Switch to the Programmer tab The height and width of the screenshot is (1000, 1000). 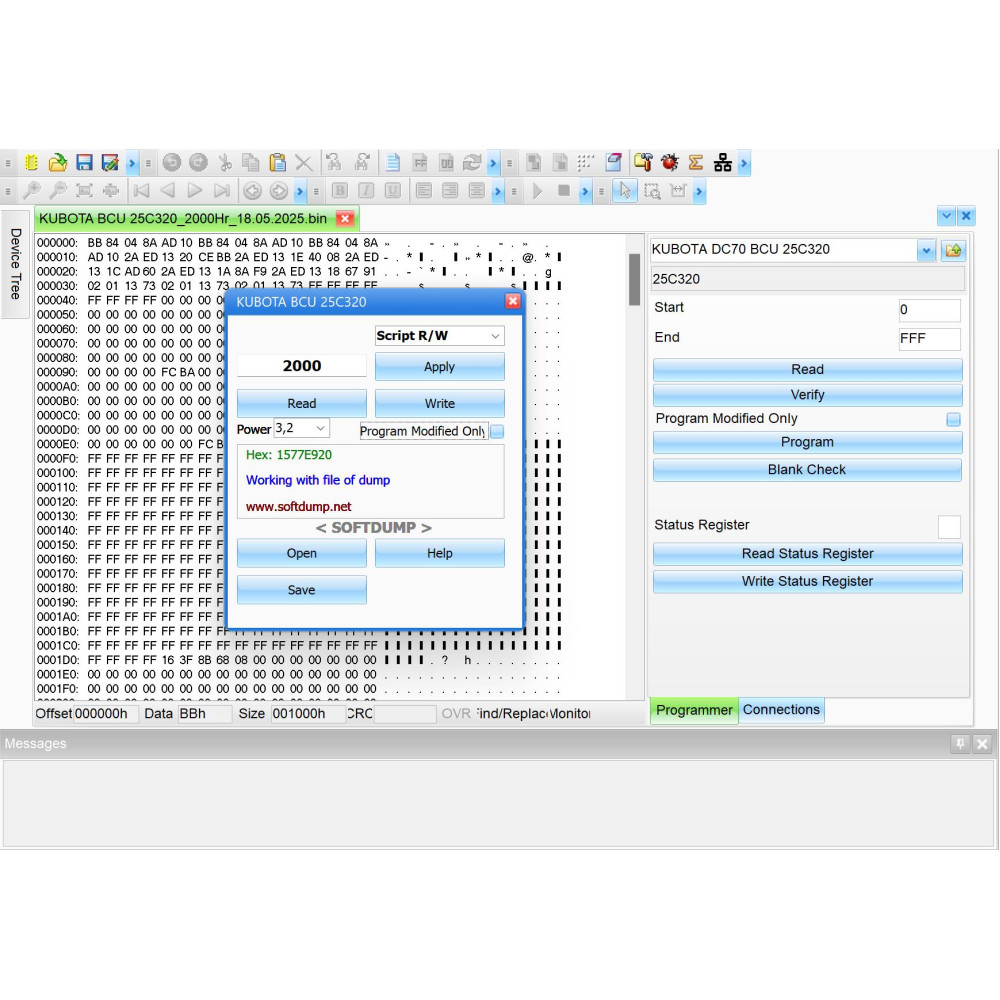pyautogui.click(x=694, y=710)
